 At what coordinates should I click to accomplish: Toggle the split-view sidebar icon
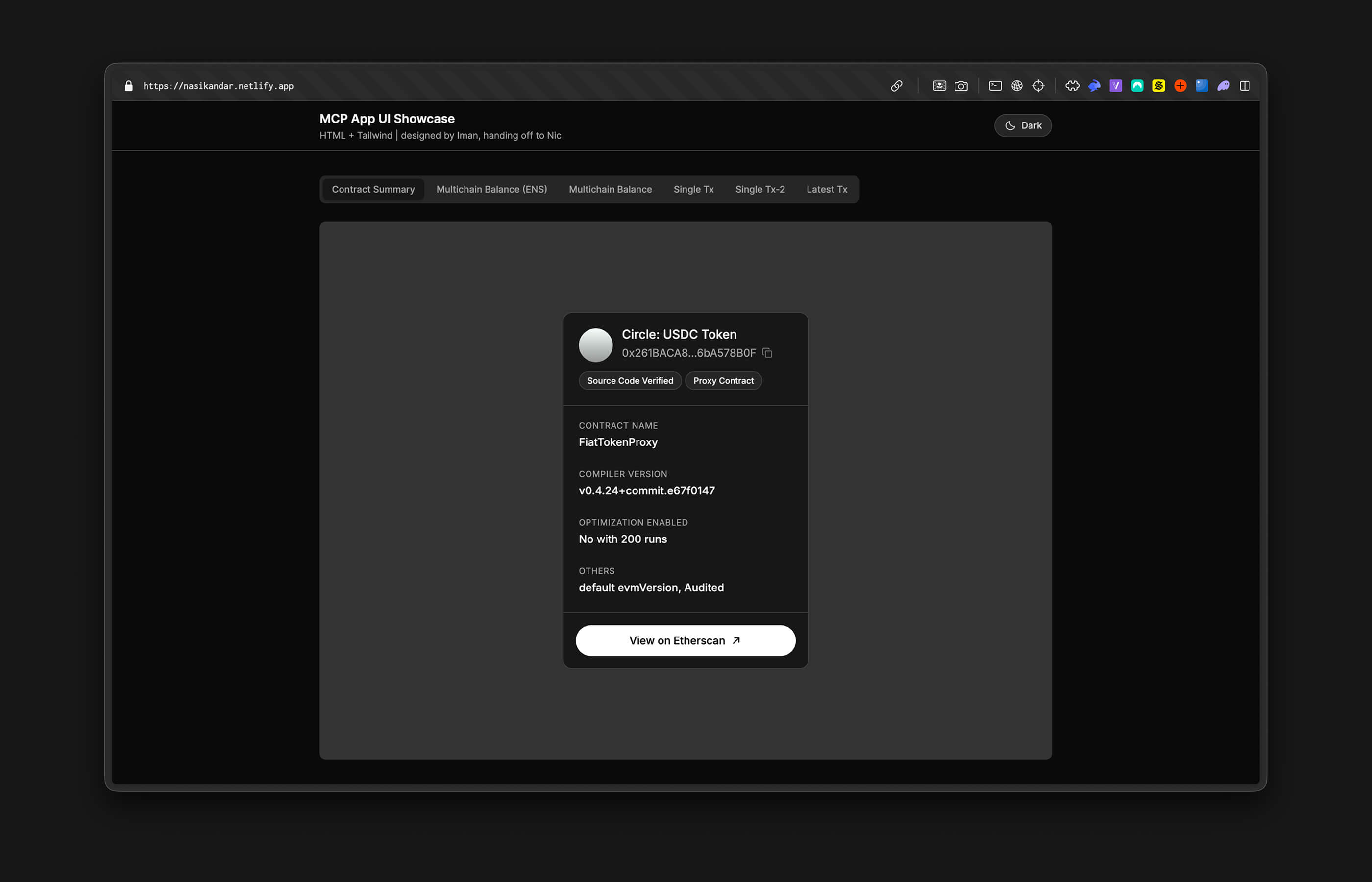click(x=1245, y=86)
